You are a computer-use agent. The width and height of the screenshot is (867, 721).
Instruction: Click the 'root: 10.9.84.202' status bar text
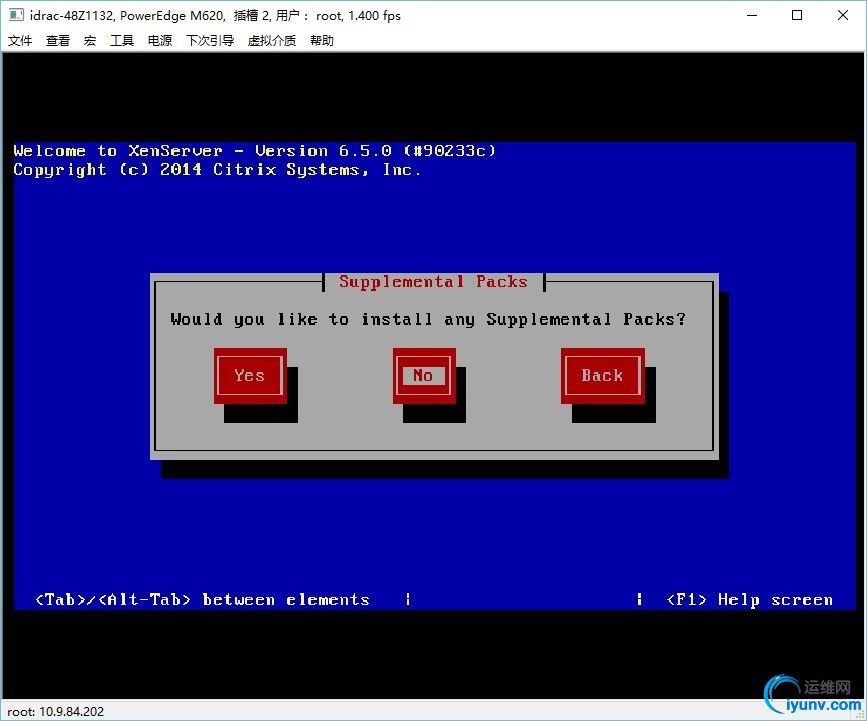point(55,712)
